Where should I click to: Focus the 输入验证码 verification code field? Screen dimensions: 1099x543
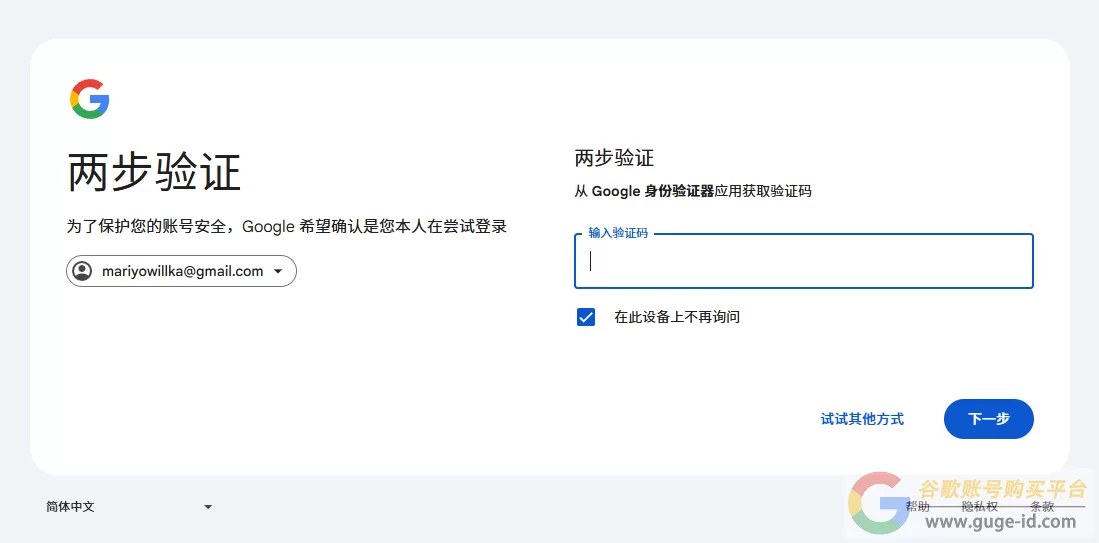pos(803,262)
